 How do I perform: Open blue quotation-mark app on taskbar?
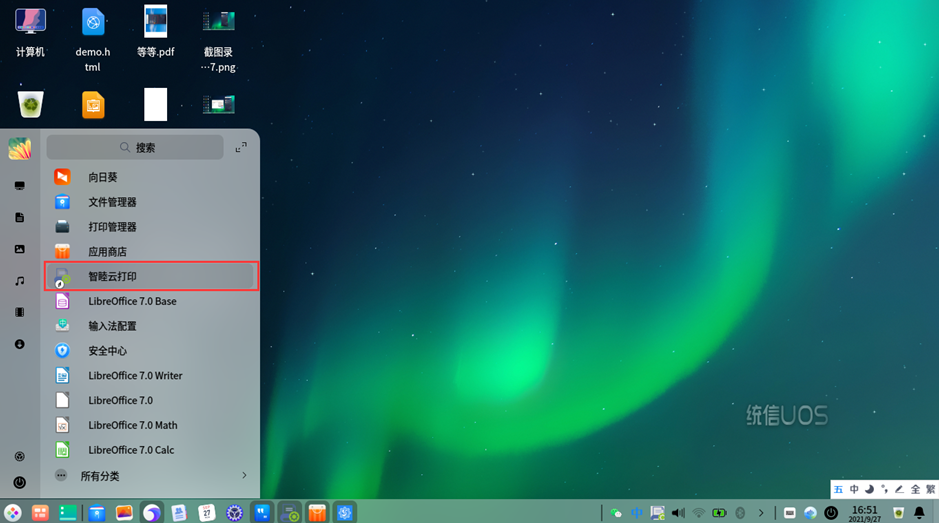click(262, 513)
